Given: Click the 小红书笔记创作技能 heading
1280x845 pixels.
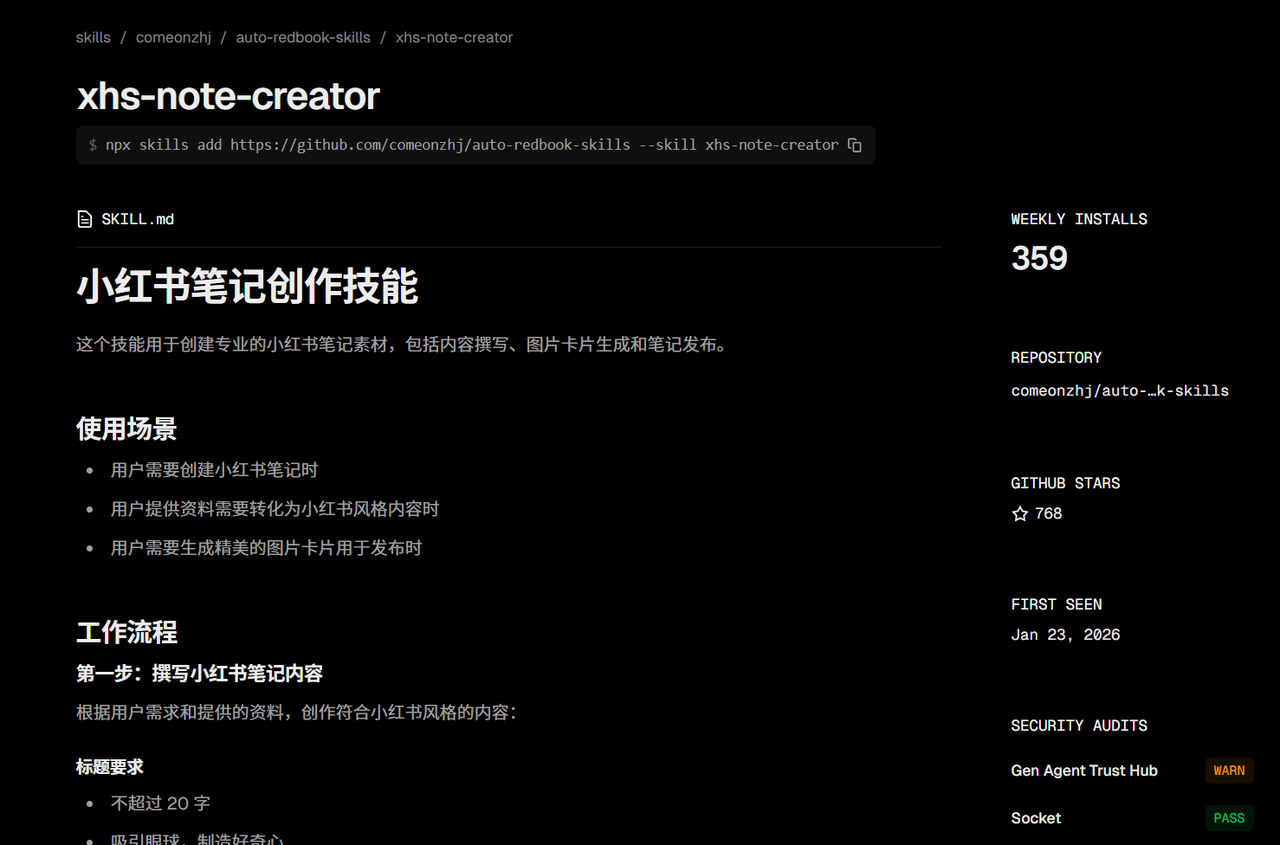Looking at the screenshot, I should coord(247,287).
